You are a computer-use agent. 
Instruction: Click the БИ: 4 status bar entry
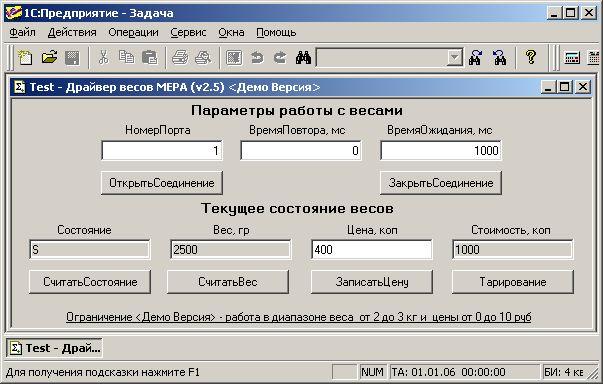point(564,372)
